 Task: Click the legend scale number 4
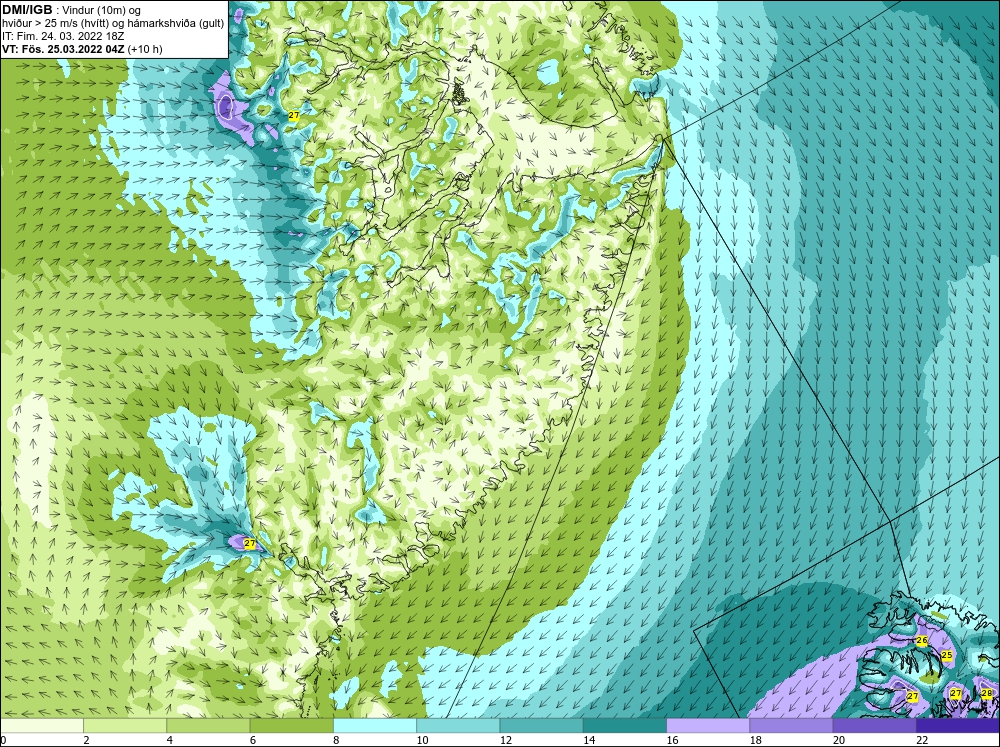(170, 740)
